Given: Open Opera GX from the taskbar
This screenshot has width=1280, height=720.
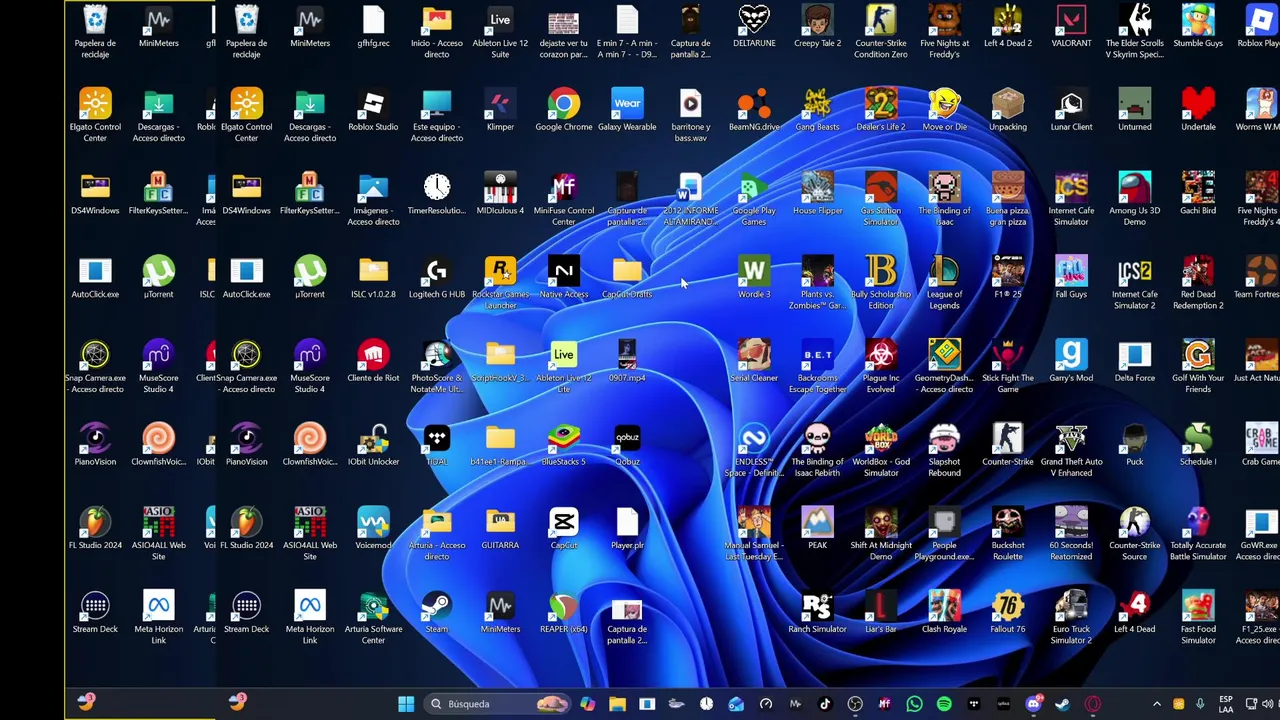Looking at the screenshot, I should pyautogui.click(x=1092, y=704).
